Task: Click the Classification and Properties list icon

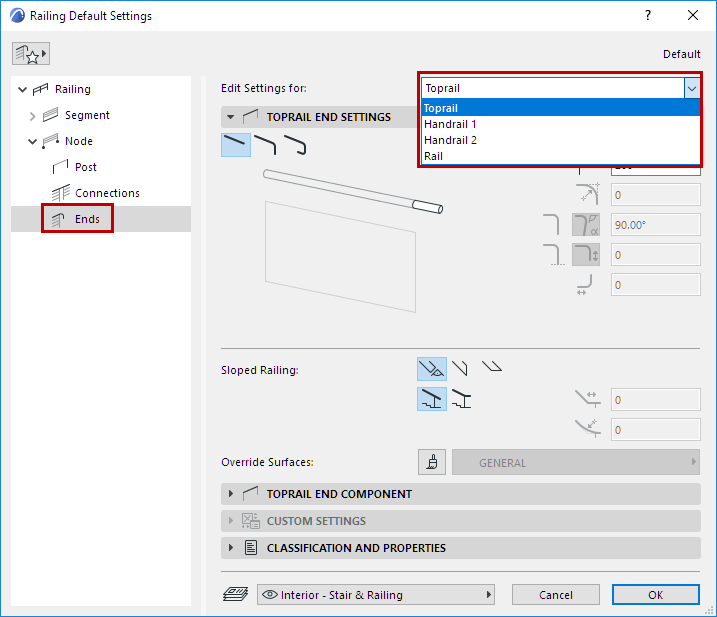Action: pyautogui.click(x=251, y=547)
